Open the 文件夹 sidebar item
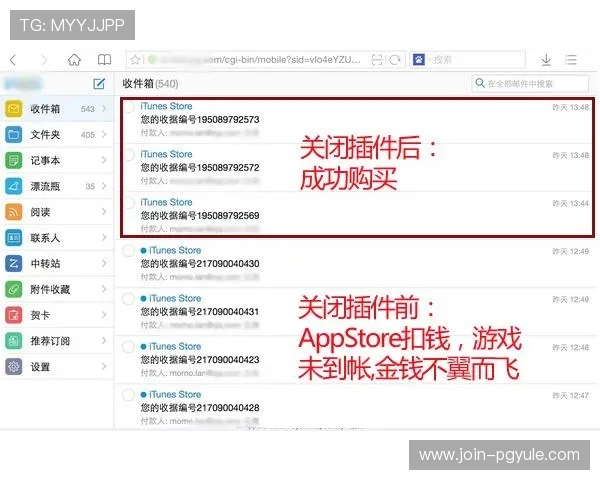Viewport: 600px width, 480px height. coord(57,134)
